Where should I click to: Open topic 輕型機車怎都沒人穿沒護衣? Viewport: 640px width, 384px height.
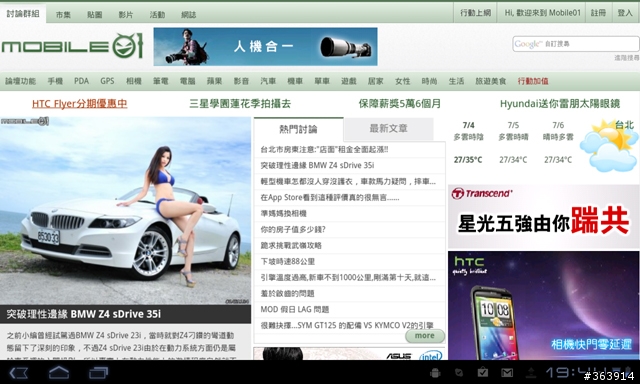pos(348,181)
